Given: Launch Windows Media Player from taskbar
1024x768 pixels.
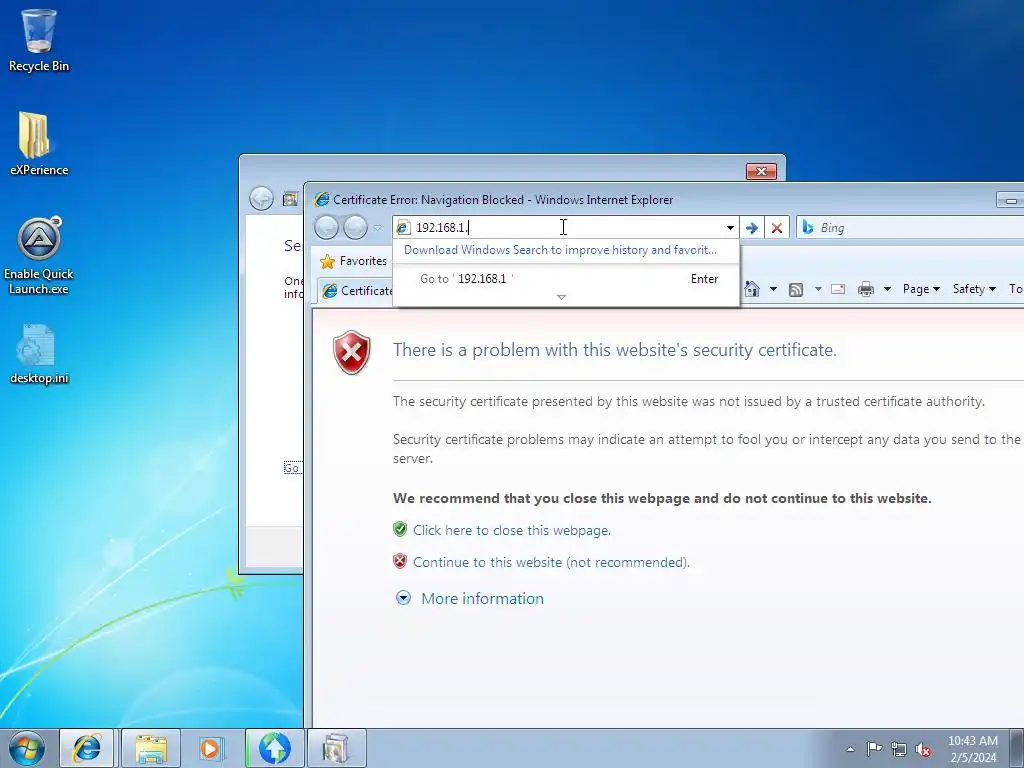Looking at the screenshot, I should 212,748.
